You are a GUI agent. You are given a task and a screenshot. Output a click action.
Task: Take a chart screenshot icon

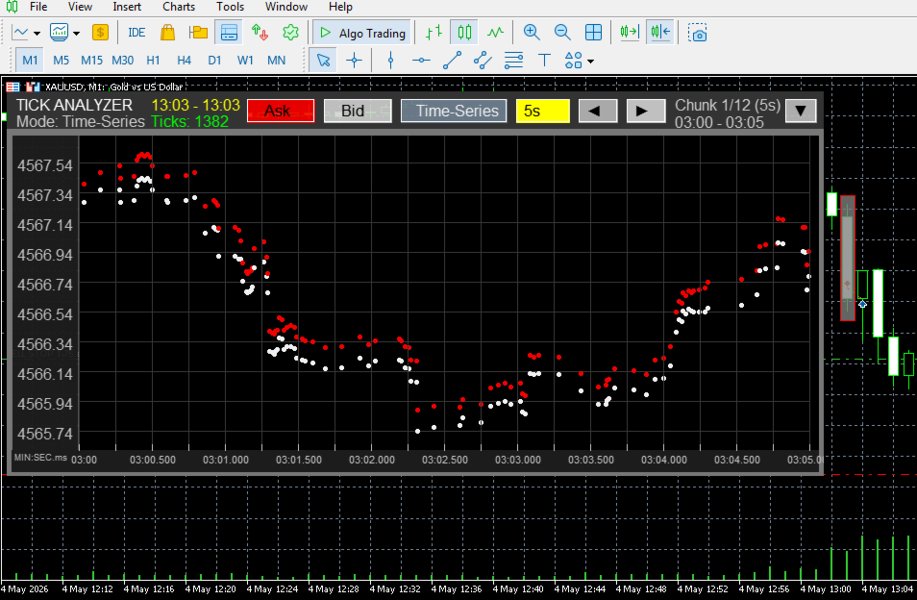click(x=697, y=33)
